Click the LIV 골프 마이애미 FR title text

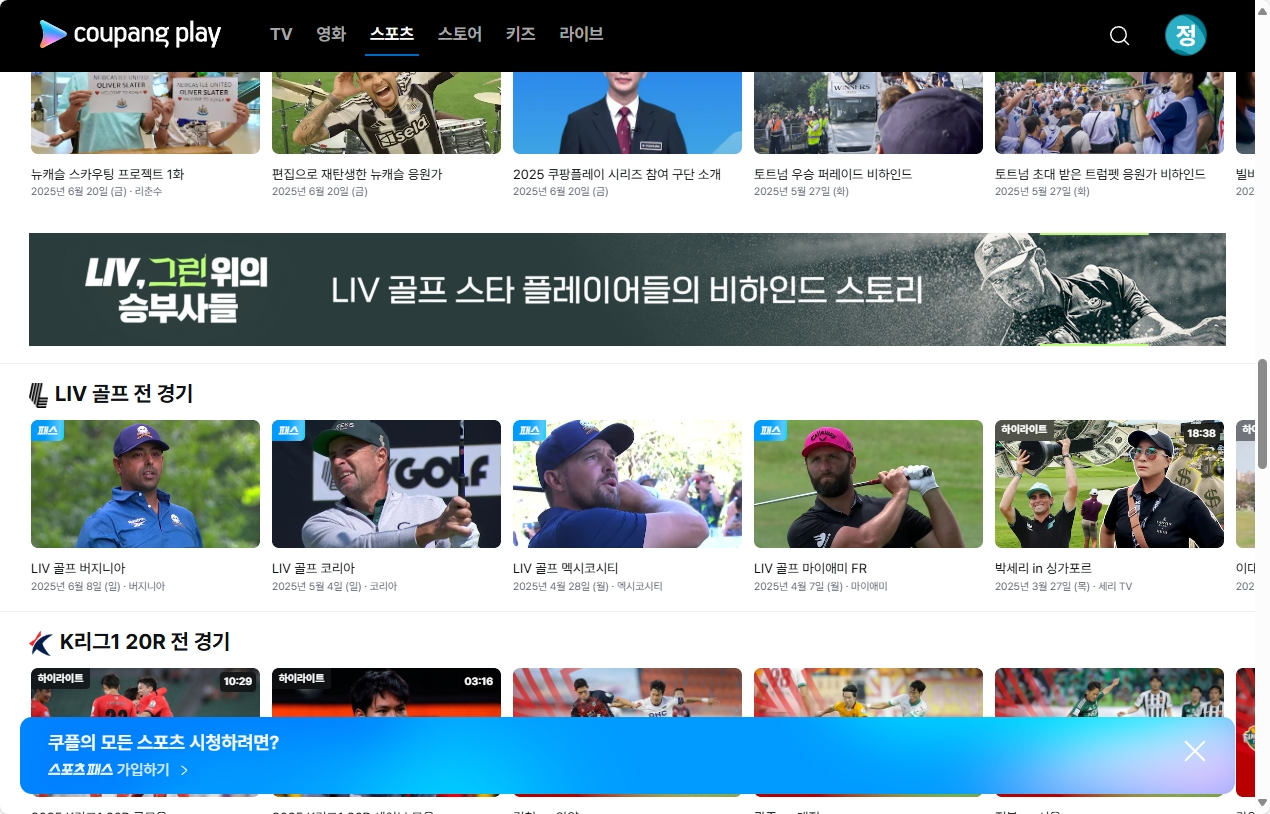pos(810,568)
